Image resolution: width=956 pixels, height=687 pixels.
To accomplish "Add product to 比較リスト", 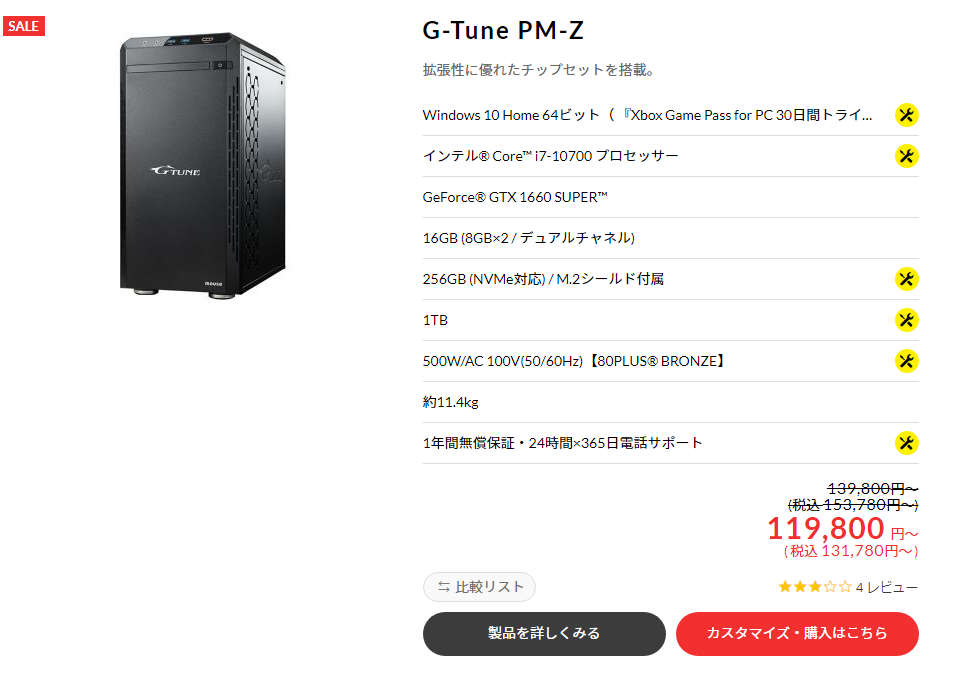I will 479,587.
